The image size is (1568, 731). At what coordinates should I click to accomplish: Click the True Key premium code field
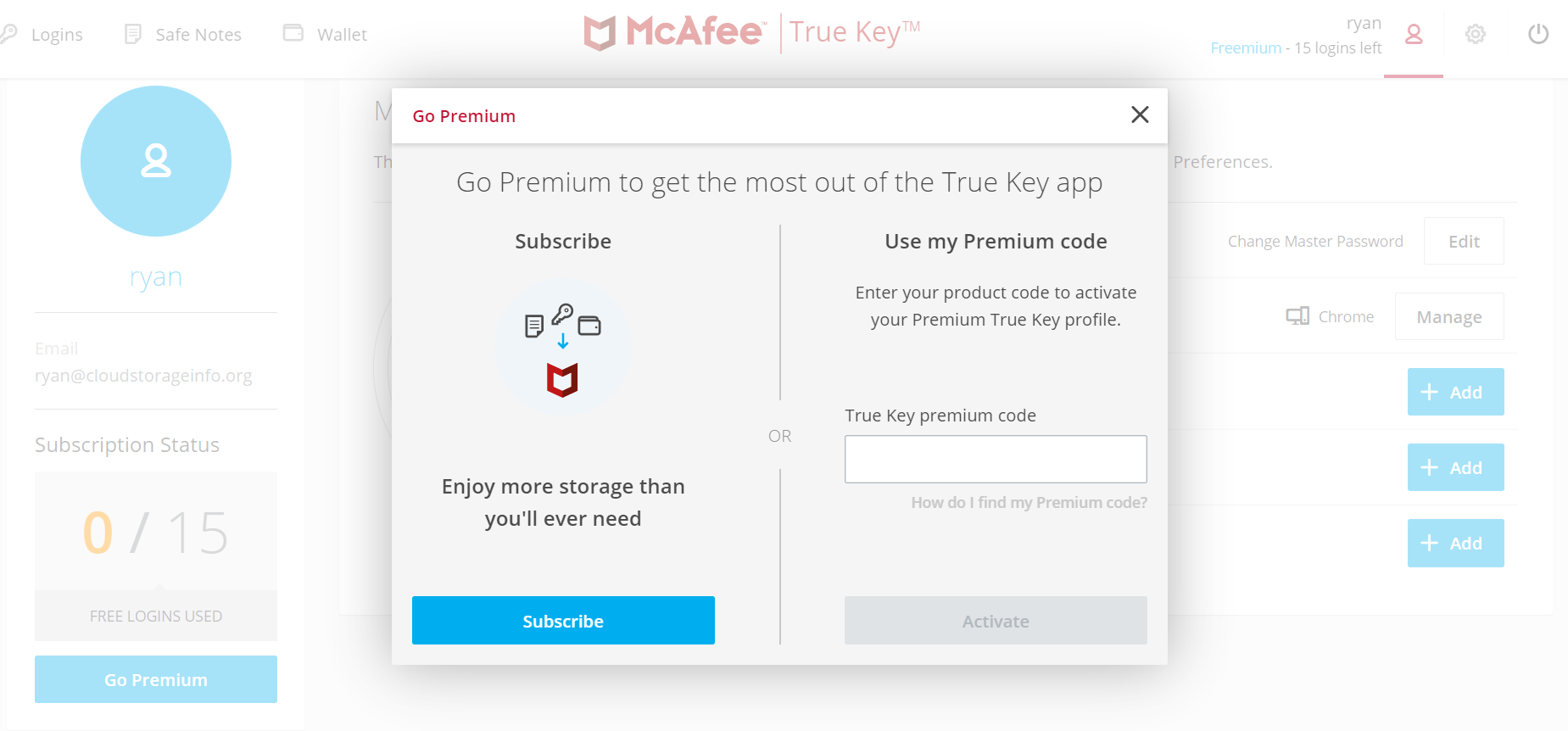tap(995, 459)
